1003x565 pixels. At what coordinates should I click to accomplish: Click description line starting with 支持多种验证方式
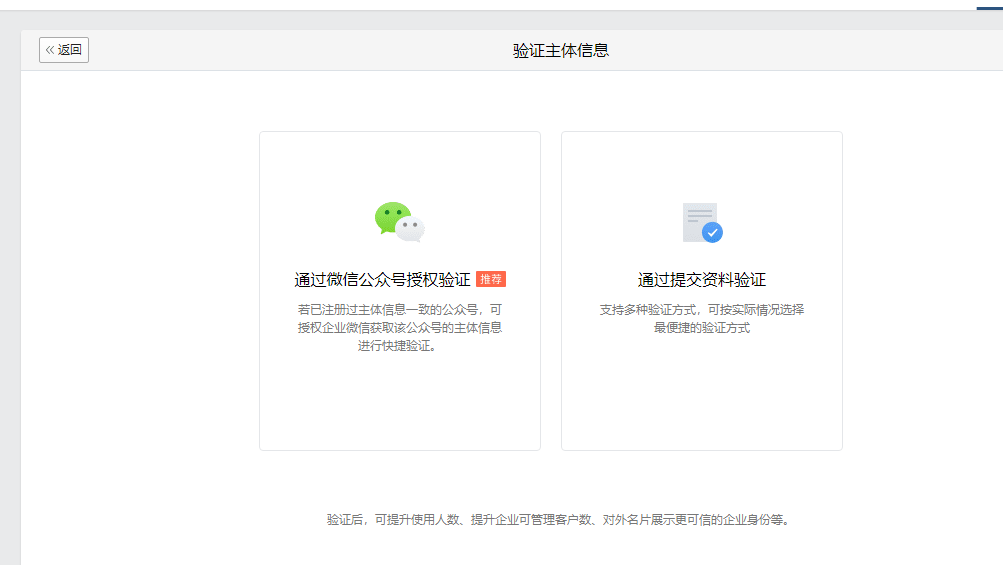click(702, 309)
